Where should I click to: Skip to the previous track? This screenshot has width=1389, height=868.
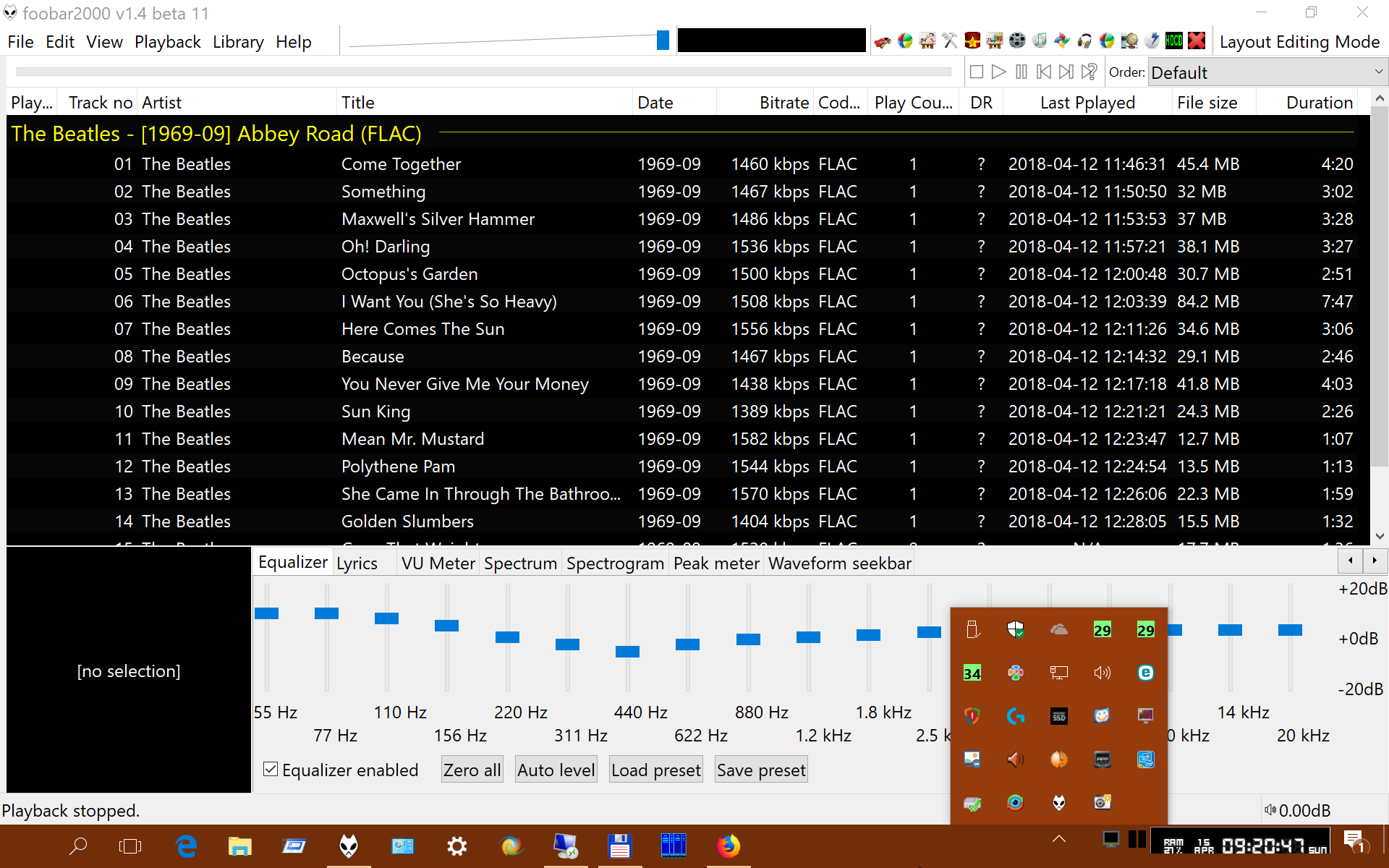[x=1044, y=72]
